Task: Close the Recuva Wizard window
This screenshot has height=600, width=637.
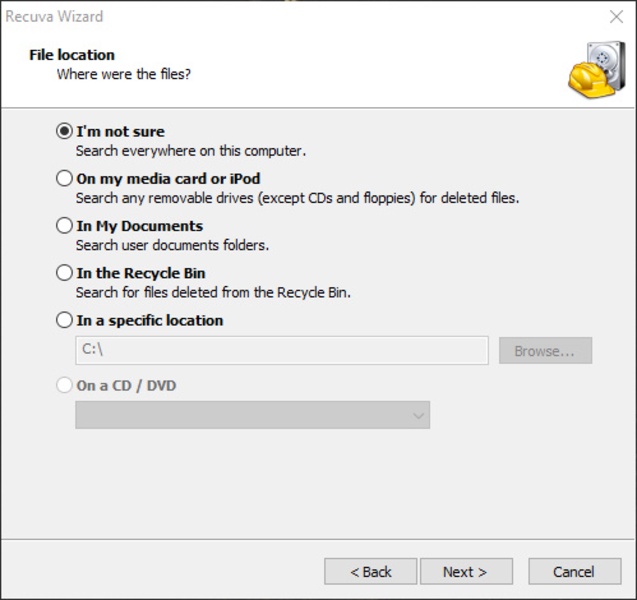Action: click(x=616, y=17)
